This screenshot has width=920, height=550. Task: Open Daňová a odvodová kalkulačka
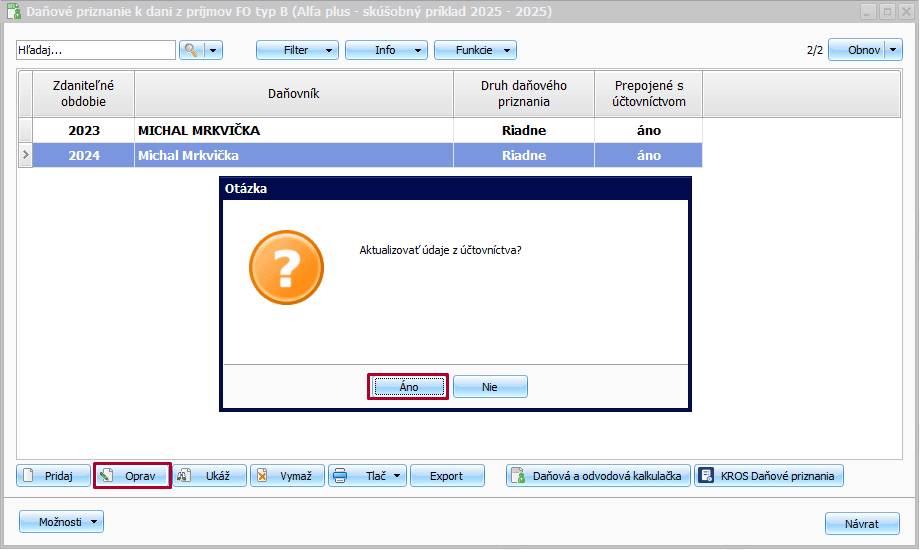[598, 476]
